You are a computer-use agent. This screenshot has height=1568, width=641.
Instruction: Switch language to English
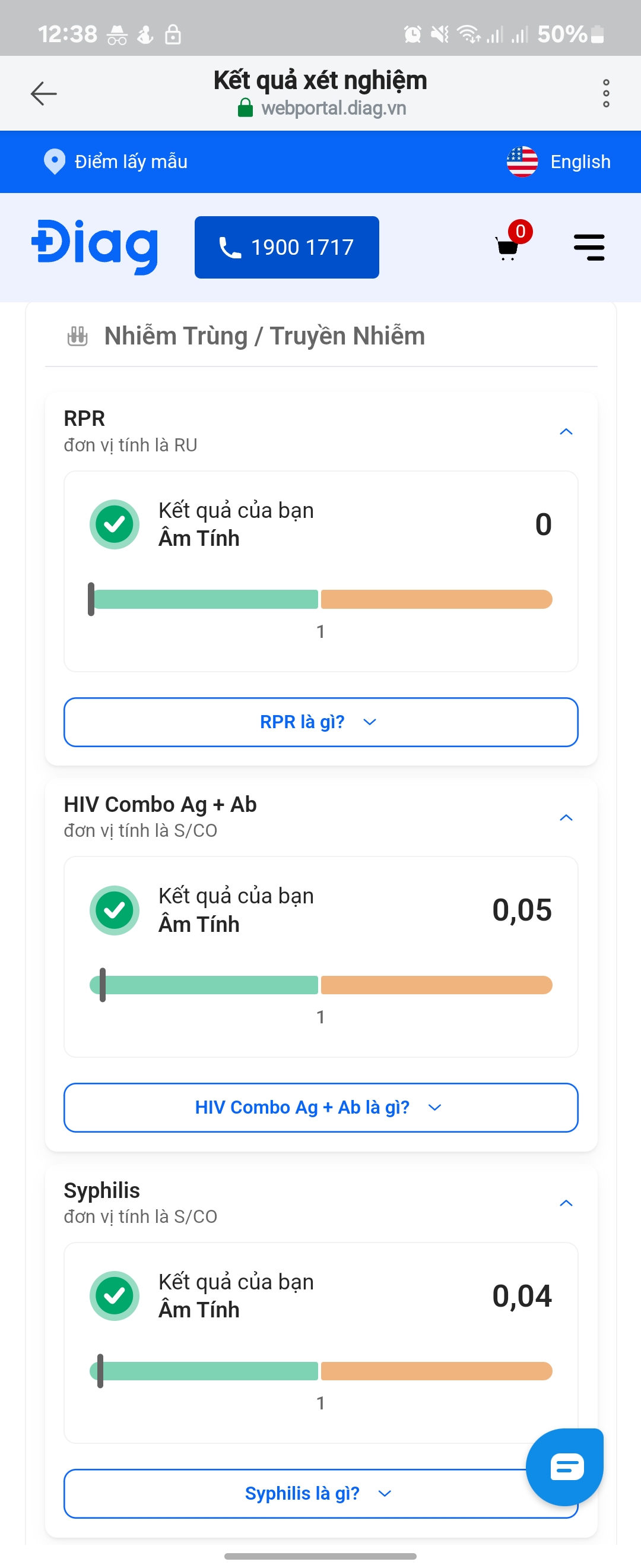[580, 162]
